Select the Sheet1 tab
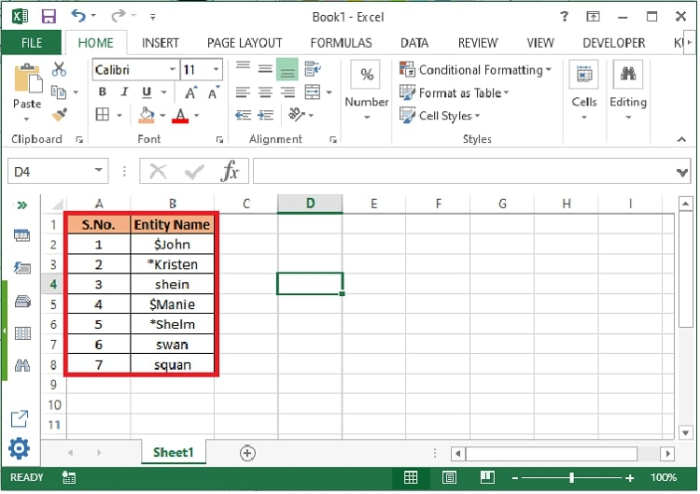Screen dimensions: 700x494 [173, 452]
